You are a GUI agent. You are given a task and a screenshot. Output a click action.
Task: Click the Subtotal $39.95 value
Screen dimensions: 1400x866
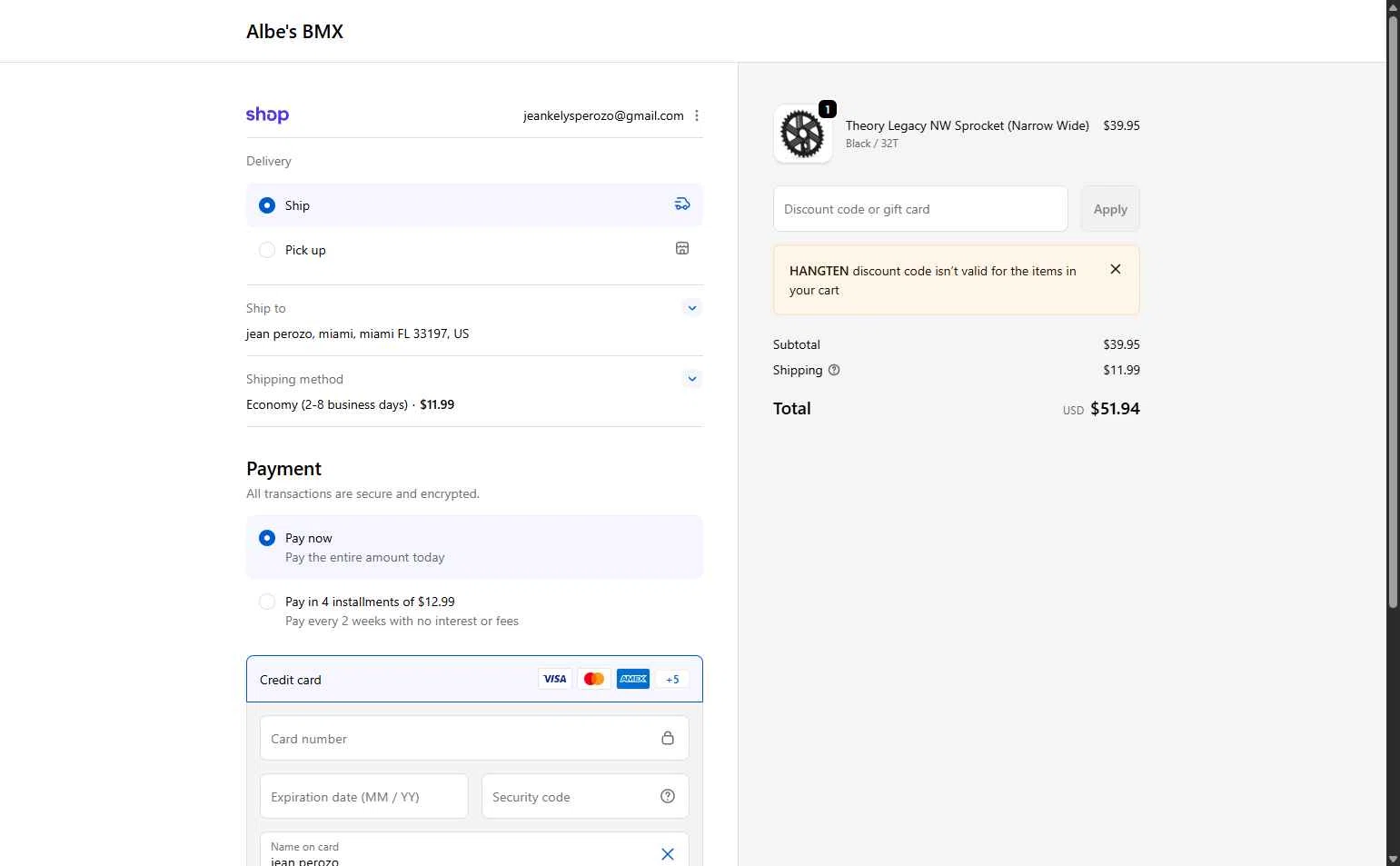pos(1121,344)
